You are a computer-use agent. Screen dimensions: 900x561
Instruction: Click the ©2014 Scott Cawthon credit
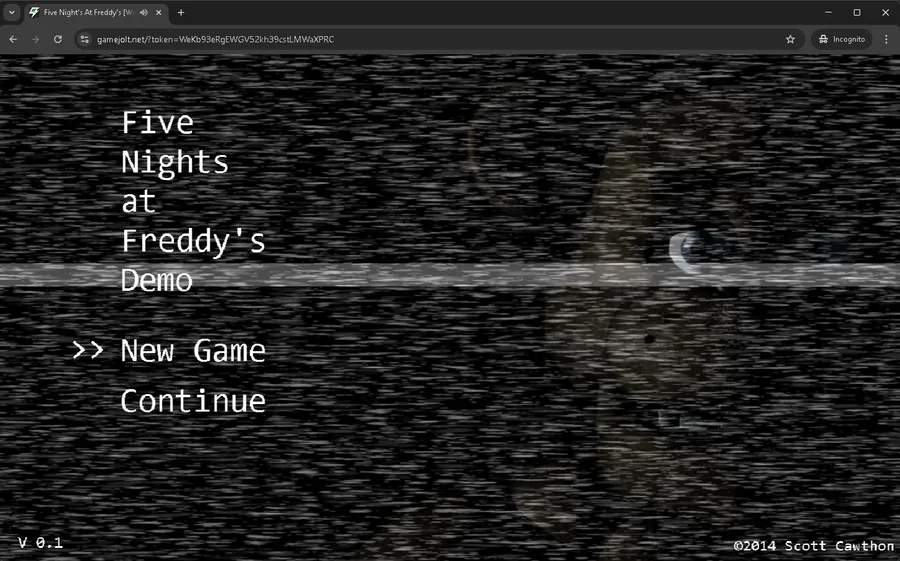pos(814,545)
